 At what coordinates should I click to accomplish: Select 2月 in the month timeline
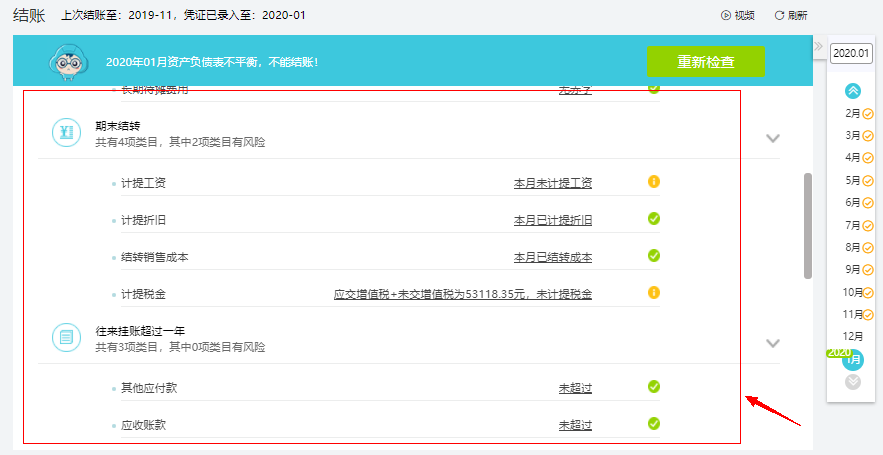pos(853,113)
